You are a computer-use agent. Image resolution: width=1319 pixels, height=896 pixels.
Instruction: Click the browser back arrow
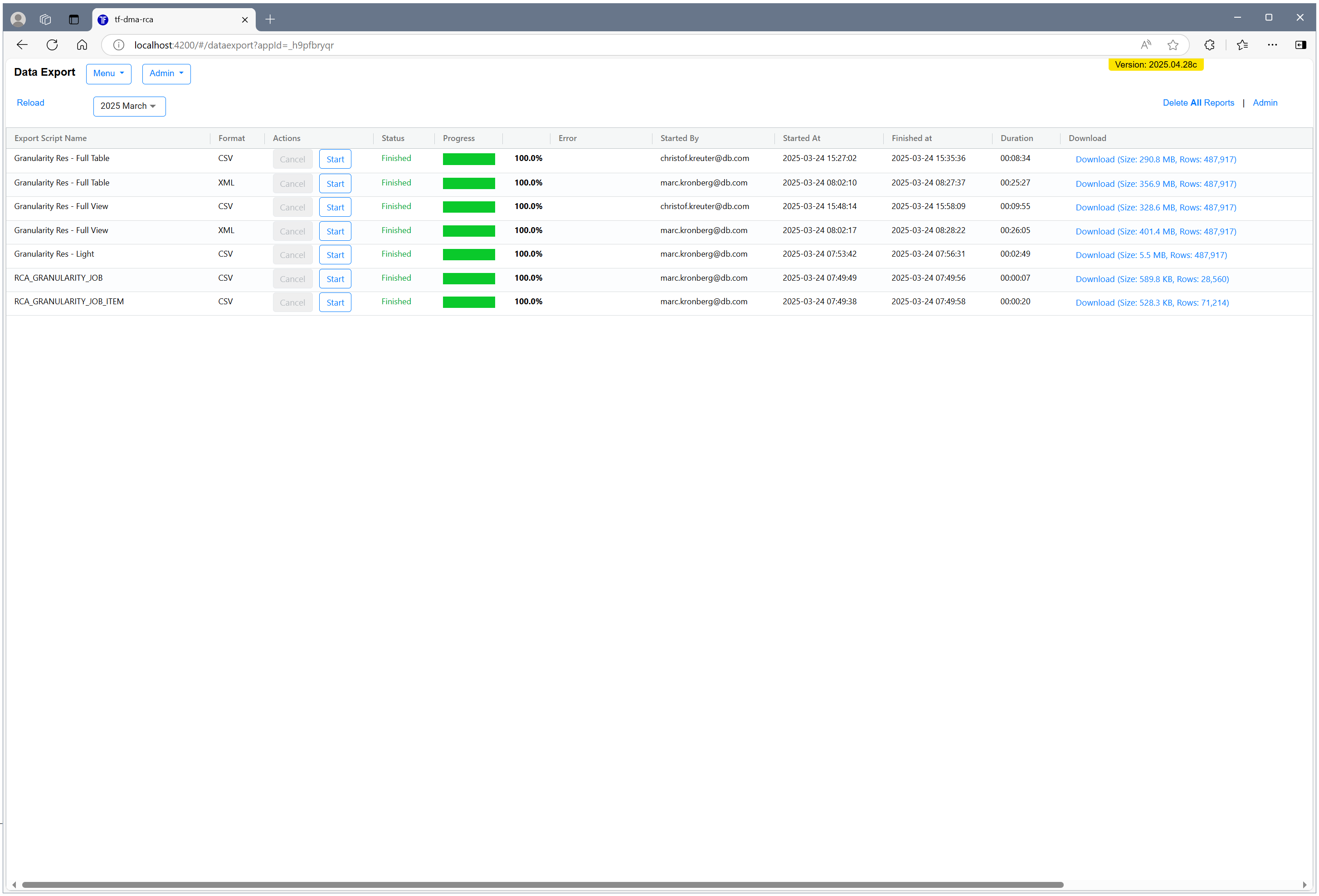click(x=22, y=45)
